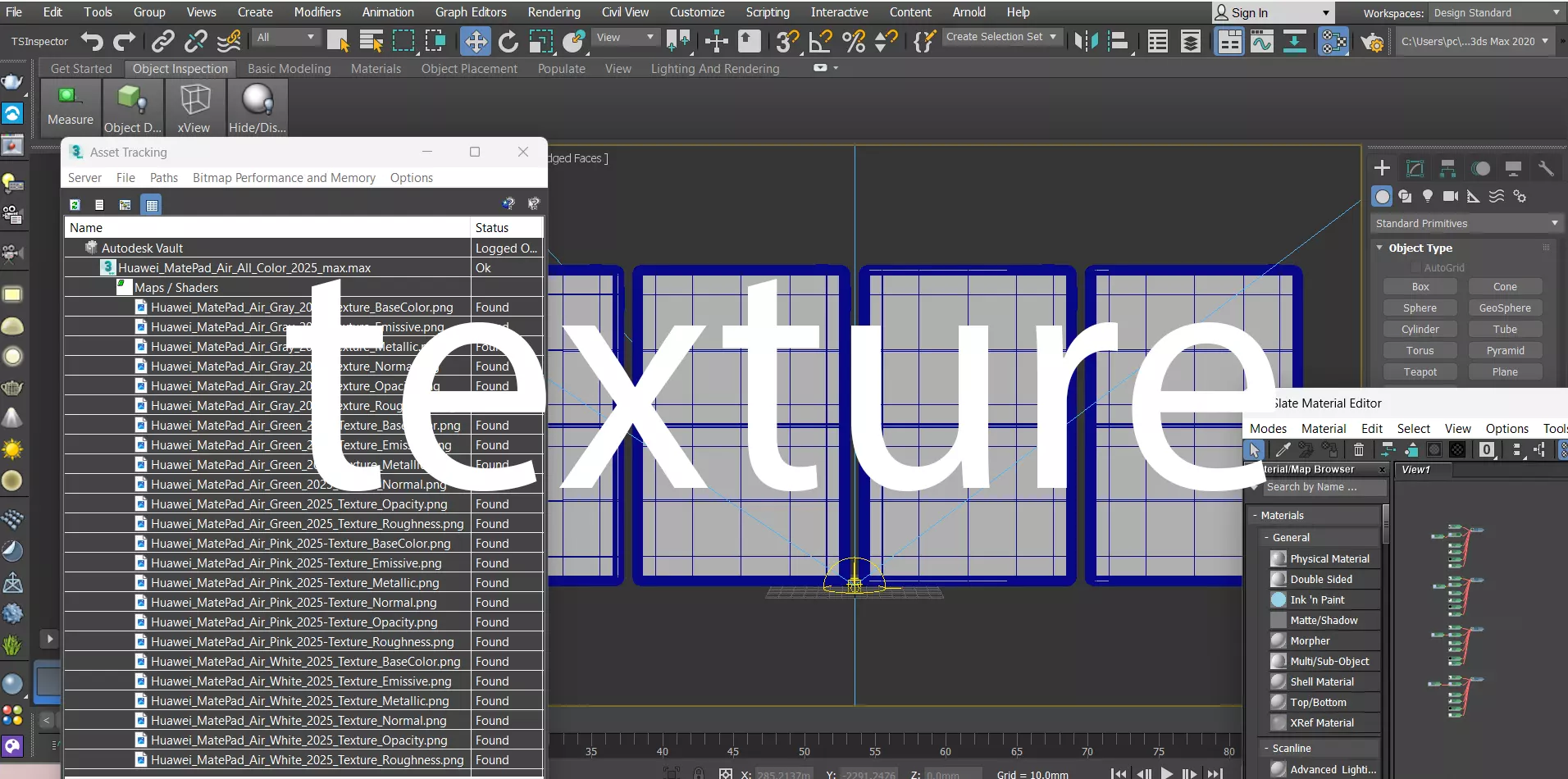Redo the last undone action

click(x=125, y=41)
